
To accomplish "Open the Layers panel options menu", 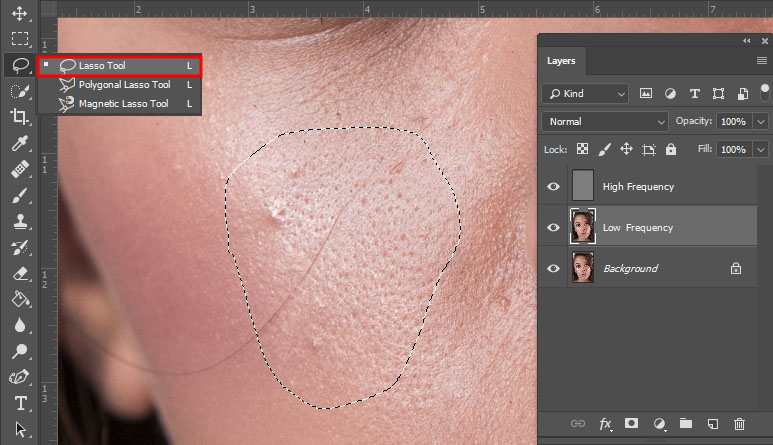I will click(x=761, y=61).
